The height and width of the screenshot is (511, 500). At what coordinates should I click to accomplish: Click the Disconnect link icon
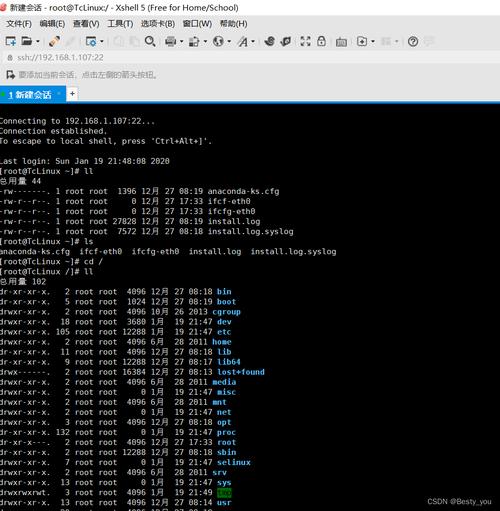(x=54, y=41)
